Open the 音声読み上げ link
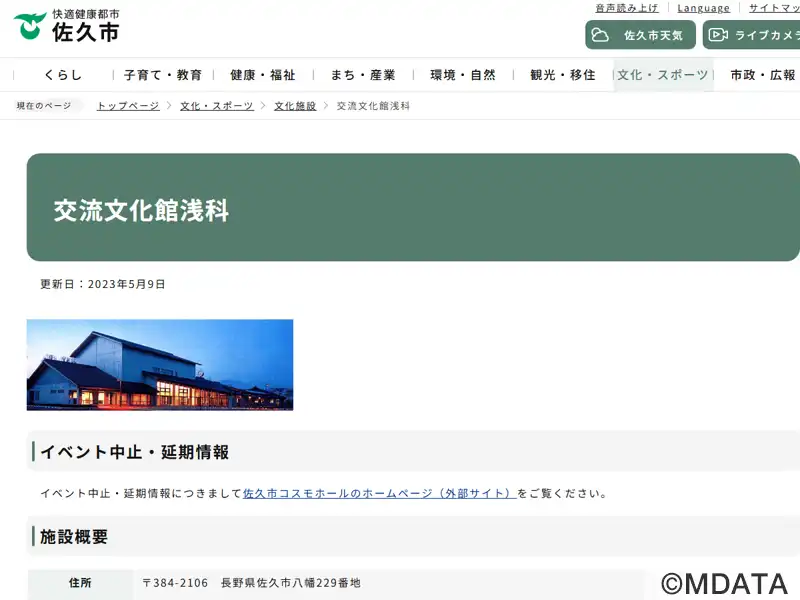This screenshot has width=800, height=600. [x=627, y=8]
